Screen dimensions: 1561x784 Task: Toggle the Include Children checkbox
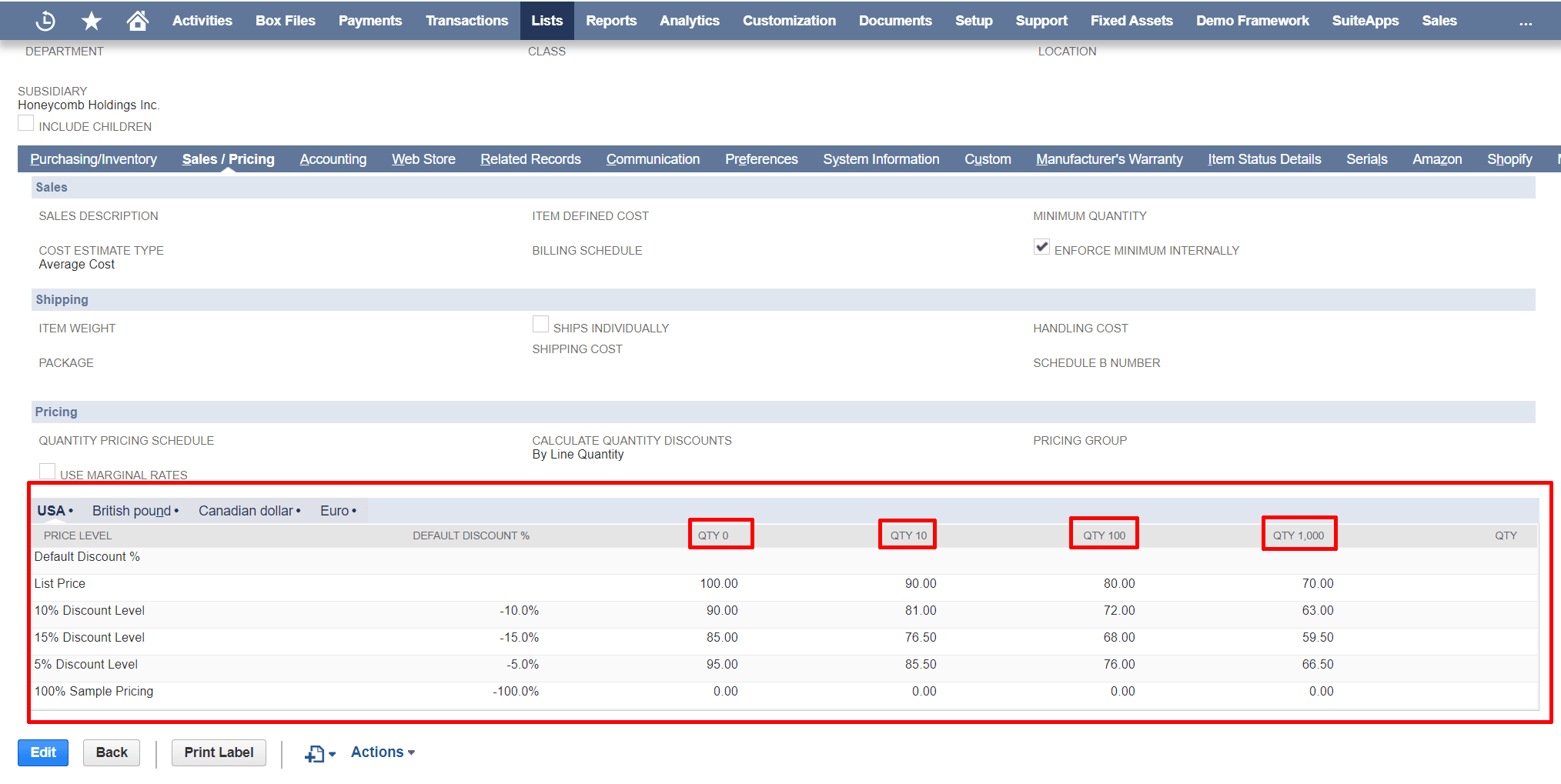[x=26, y=124]
